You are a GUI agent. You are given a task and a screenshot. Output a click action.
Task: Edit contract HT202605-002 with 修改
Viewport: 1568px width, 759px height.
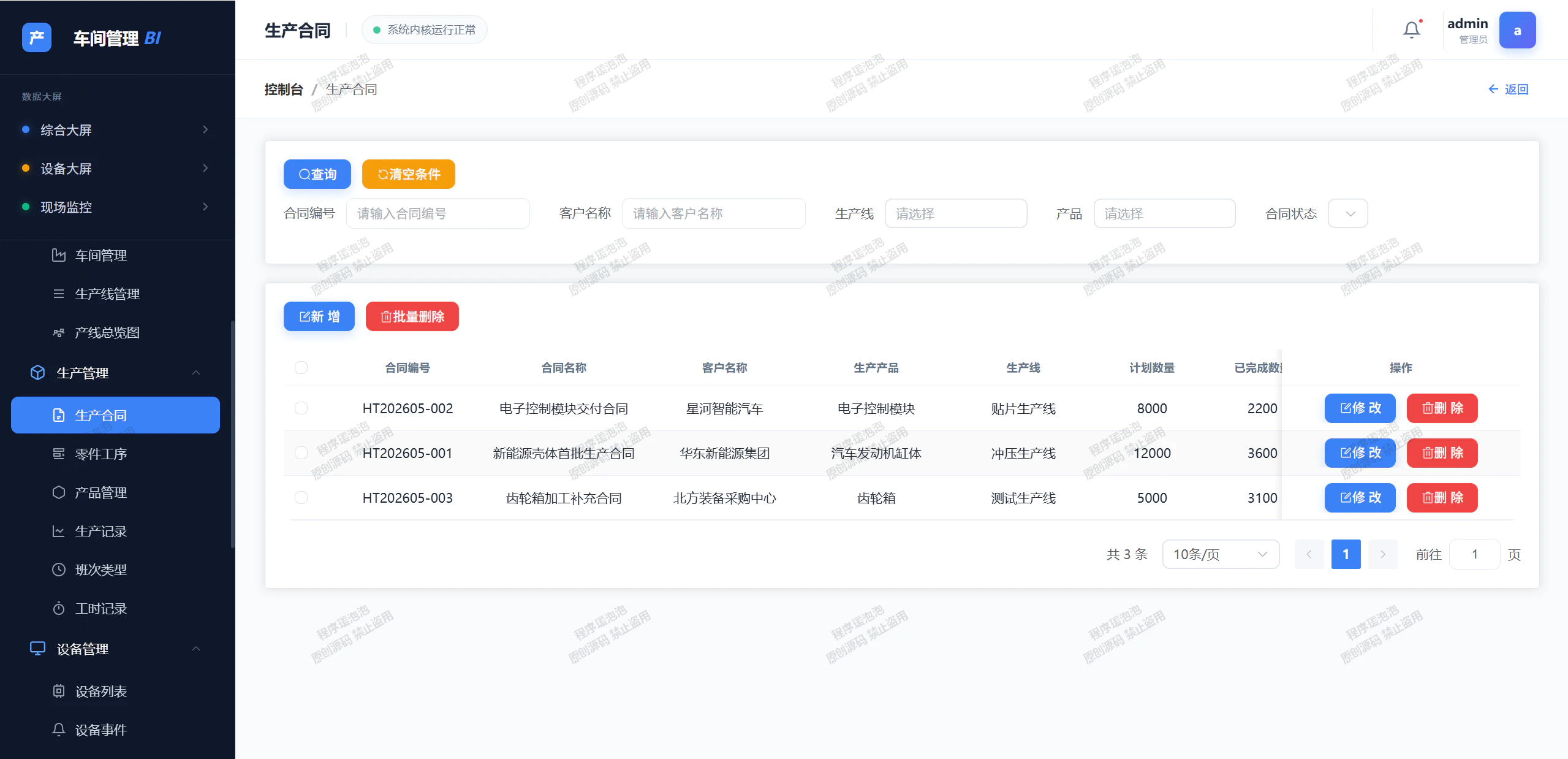[1360, 408]
